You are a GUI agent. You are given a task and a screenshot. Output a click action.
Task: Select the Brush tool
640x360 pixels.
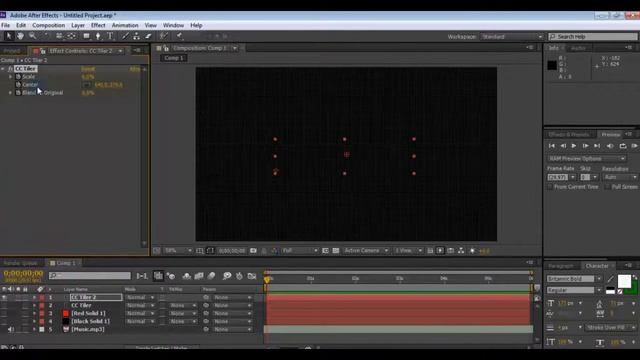point(126,36)
